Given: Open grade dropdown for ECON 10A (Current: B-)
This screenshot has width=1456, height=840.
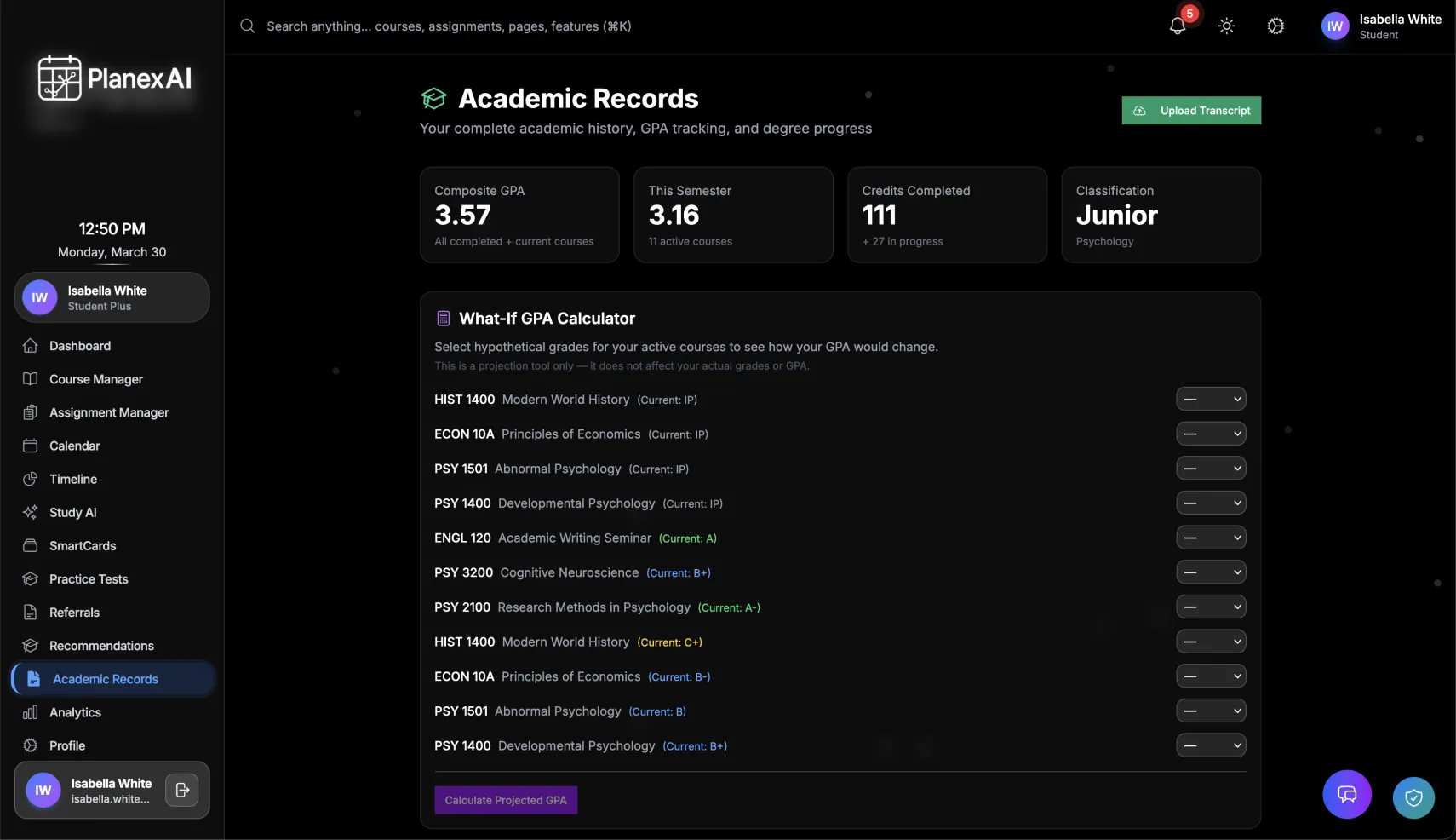Looking at the screenshot, I should [1211, 676].
